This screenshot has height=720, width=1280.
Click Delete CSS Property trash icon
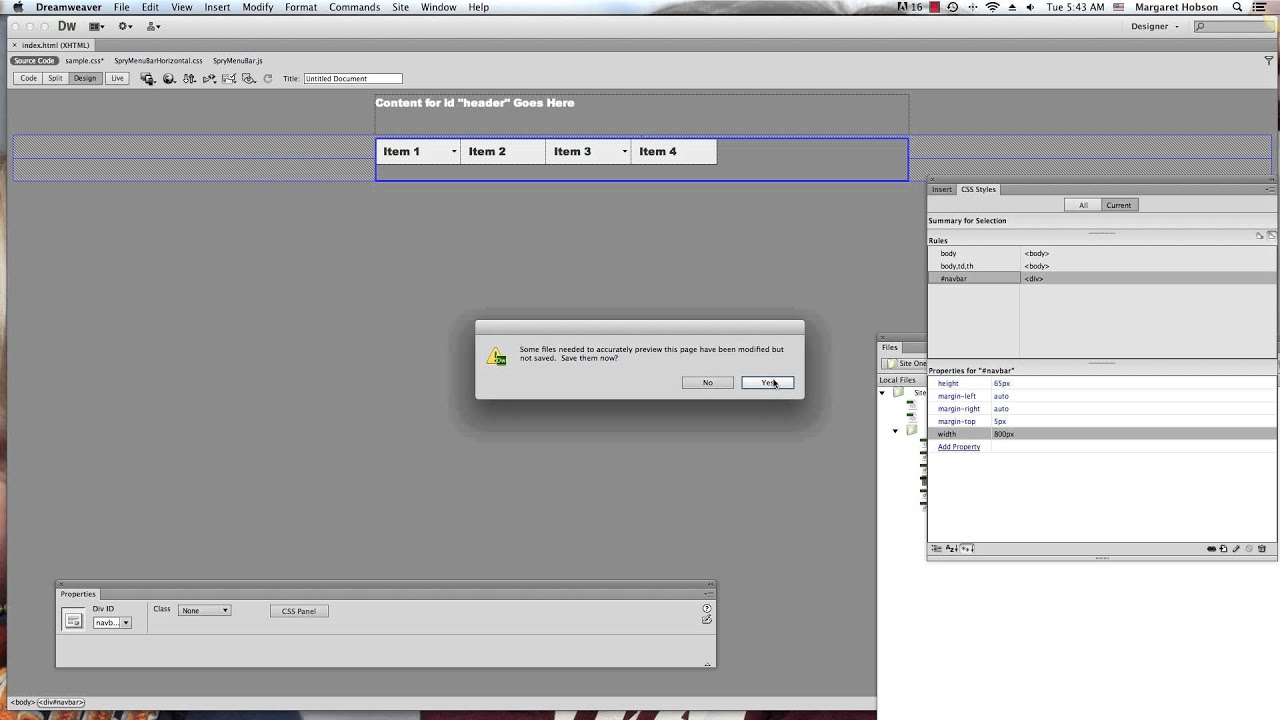tap(1262, 549)
